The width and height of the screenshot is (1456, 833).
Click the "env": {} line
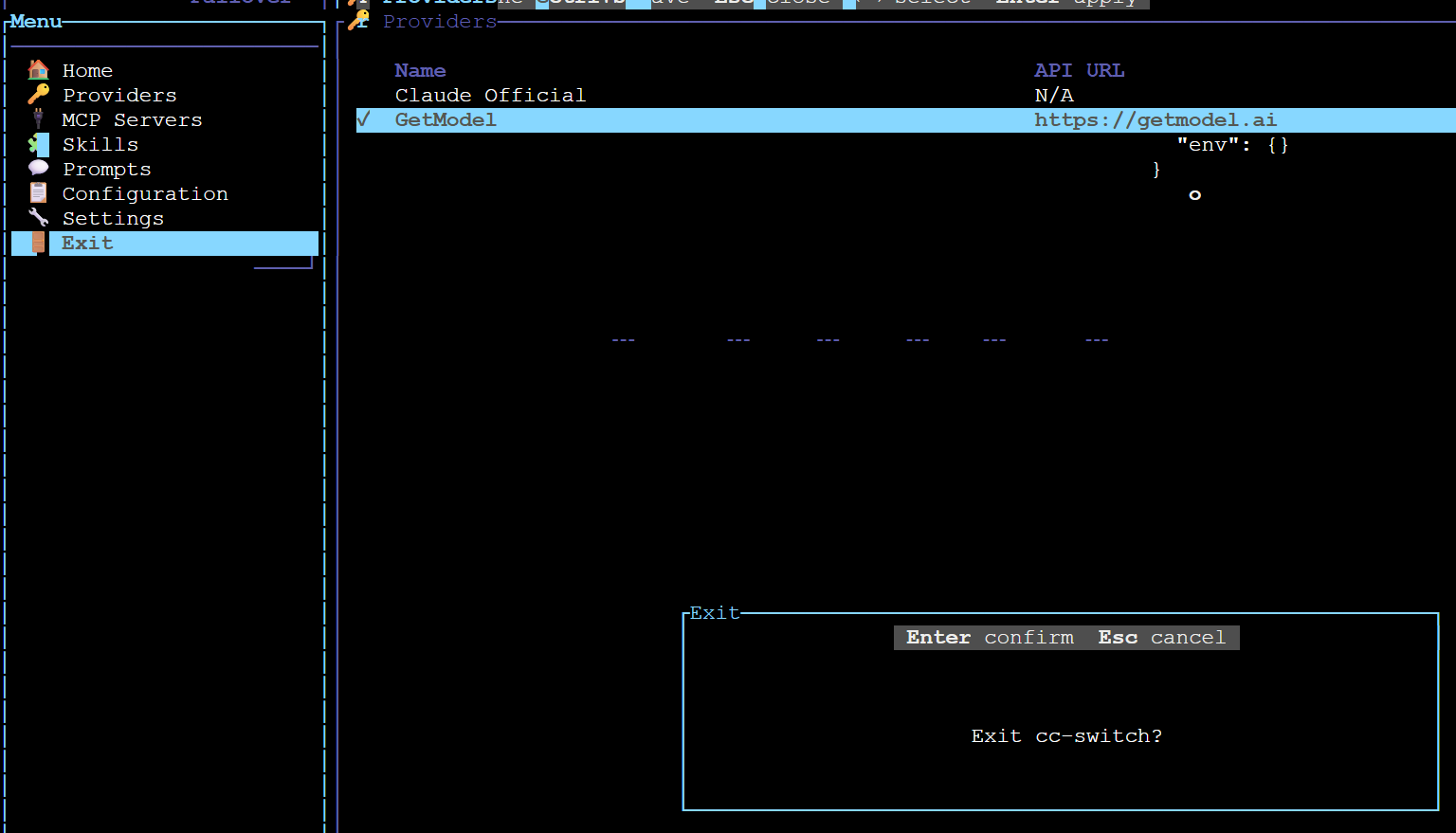point(1232,144)
